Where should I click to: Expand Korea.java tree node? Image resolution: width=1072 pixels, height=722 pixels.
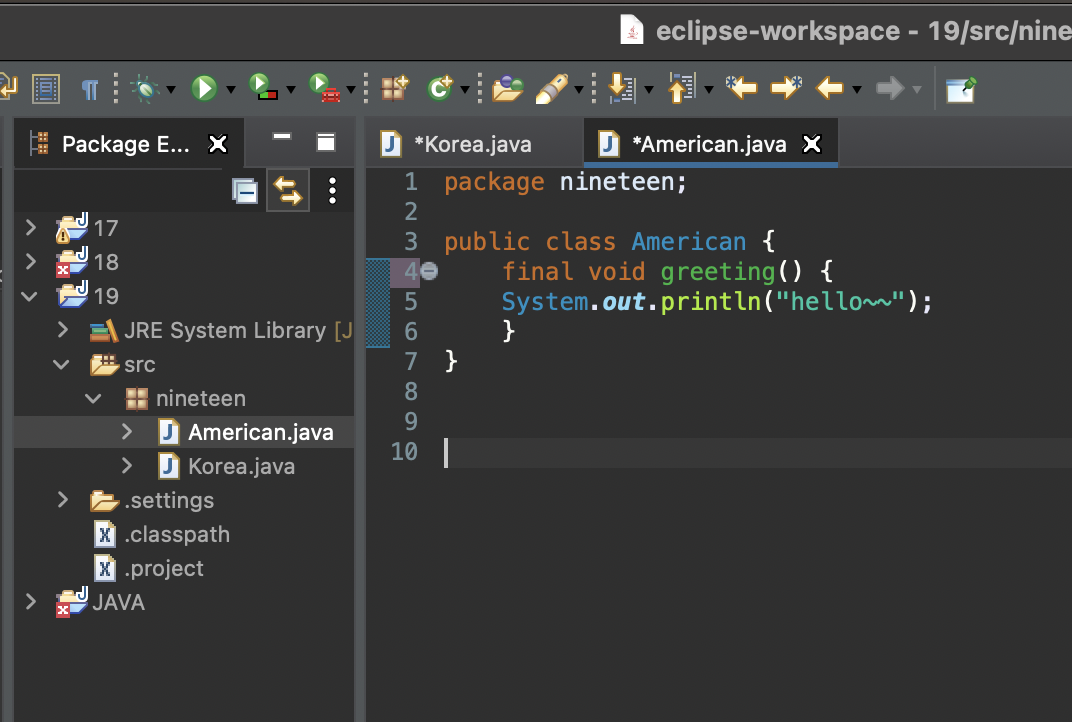pyautogui.click(x=127, y=466)
